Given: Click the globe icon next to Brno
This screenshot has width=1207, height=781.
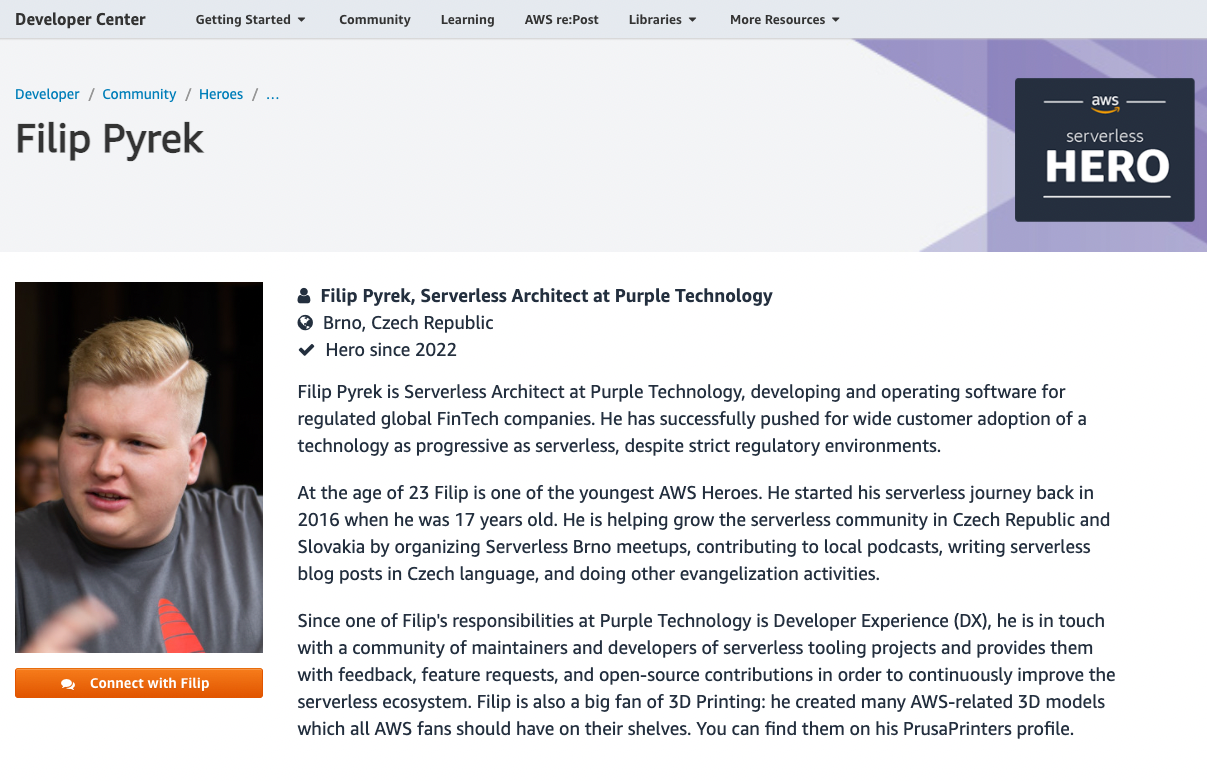Looking at the screenshot, I should (x=305, y=323).
